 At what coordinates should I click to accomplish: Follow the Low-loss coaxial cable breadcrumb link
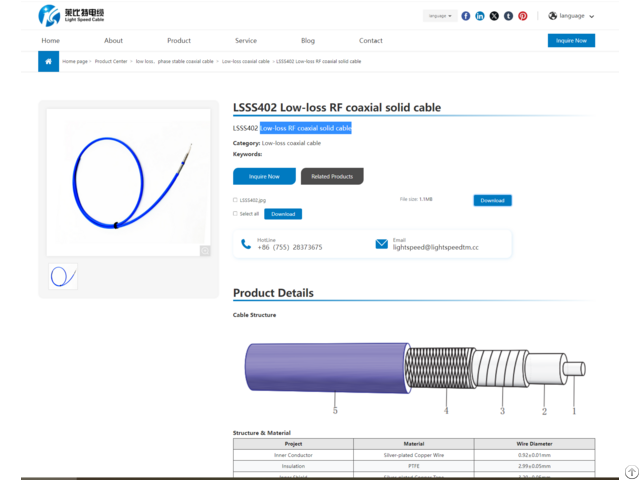(246, 61)
